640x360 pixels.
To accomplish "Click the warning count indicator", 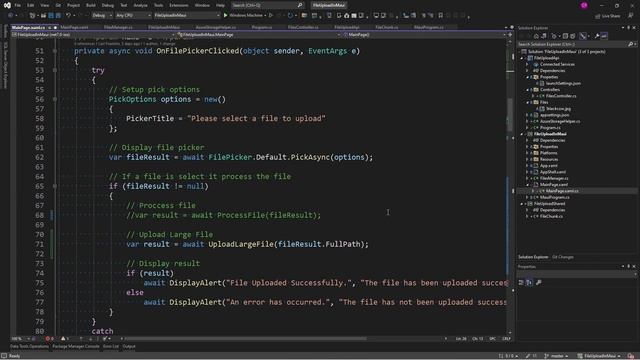I will [64, 339].
